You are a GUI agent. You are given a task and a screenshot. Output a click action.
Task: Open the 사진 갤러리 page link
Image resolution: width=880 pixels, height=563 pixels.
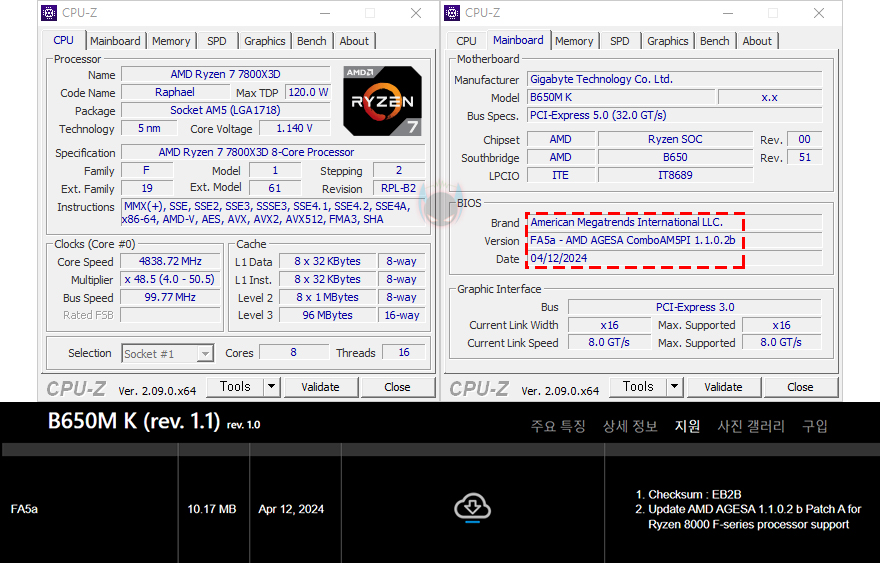coord(751,426)
